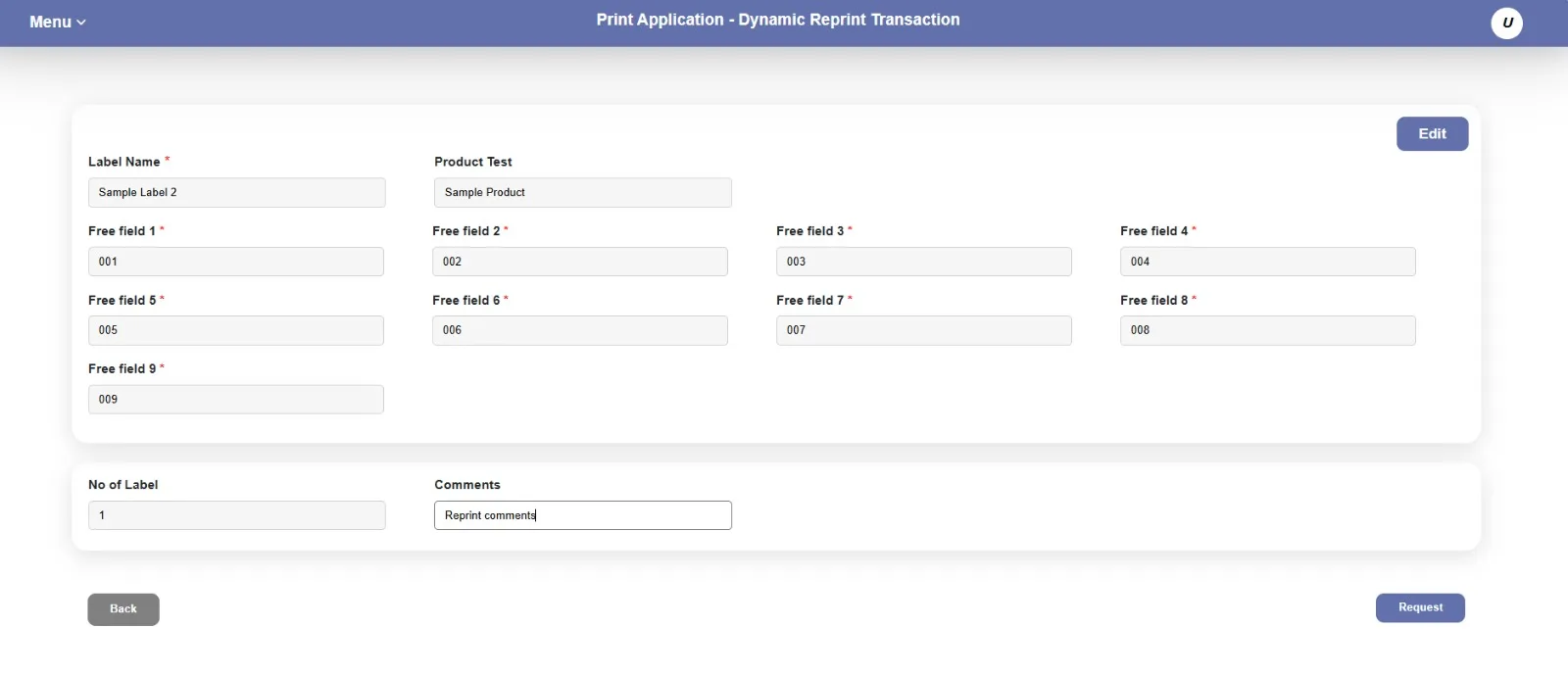This screenshot has height=676, width=1568.
Task: Focus the Label Name input field
Action: [x=237, y=192]
